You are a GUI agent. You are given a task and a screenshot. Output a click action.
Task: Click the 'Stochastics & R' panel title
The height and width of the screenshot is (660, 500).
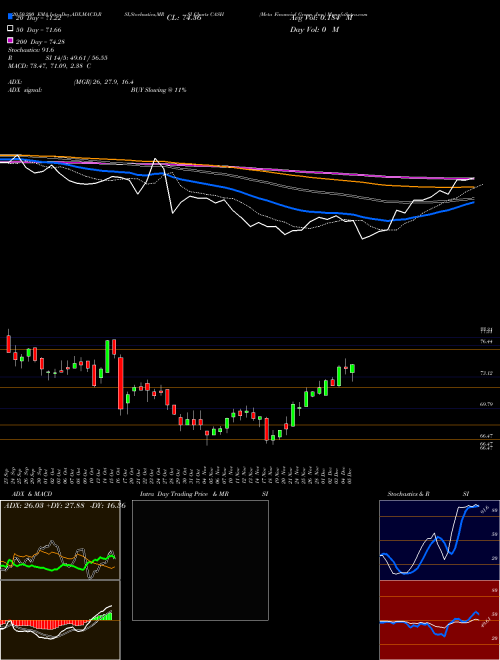[409, 494]
